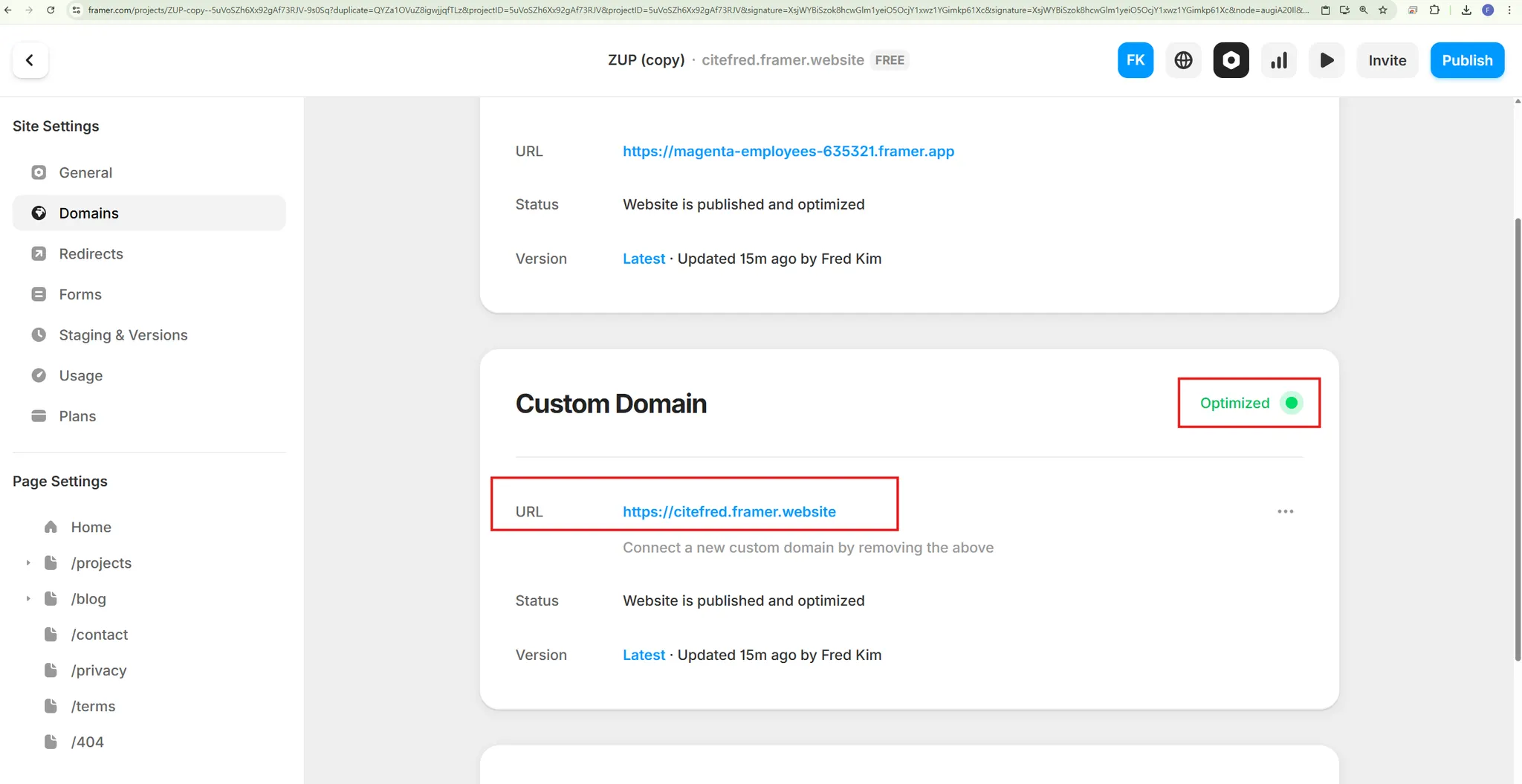The width and height of the screenshot is (1522, 784).
Task: Open the browser extensions puzzle icon
Action: click(x=1434, y=10)
